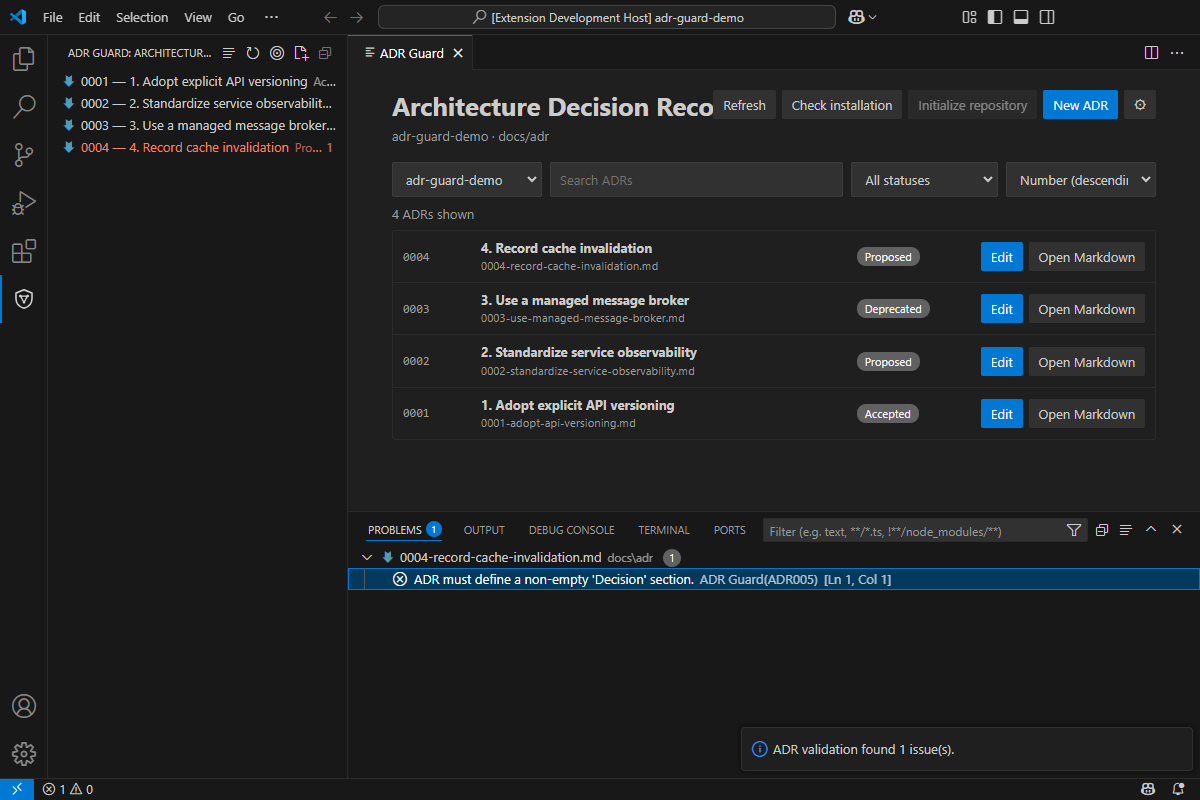This screenshot has height=800, width=1200.
Task: Open the Go menu
Action: 236,17
